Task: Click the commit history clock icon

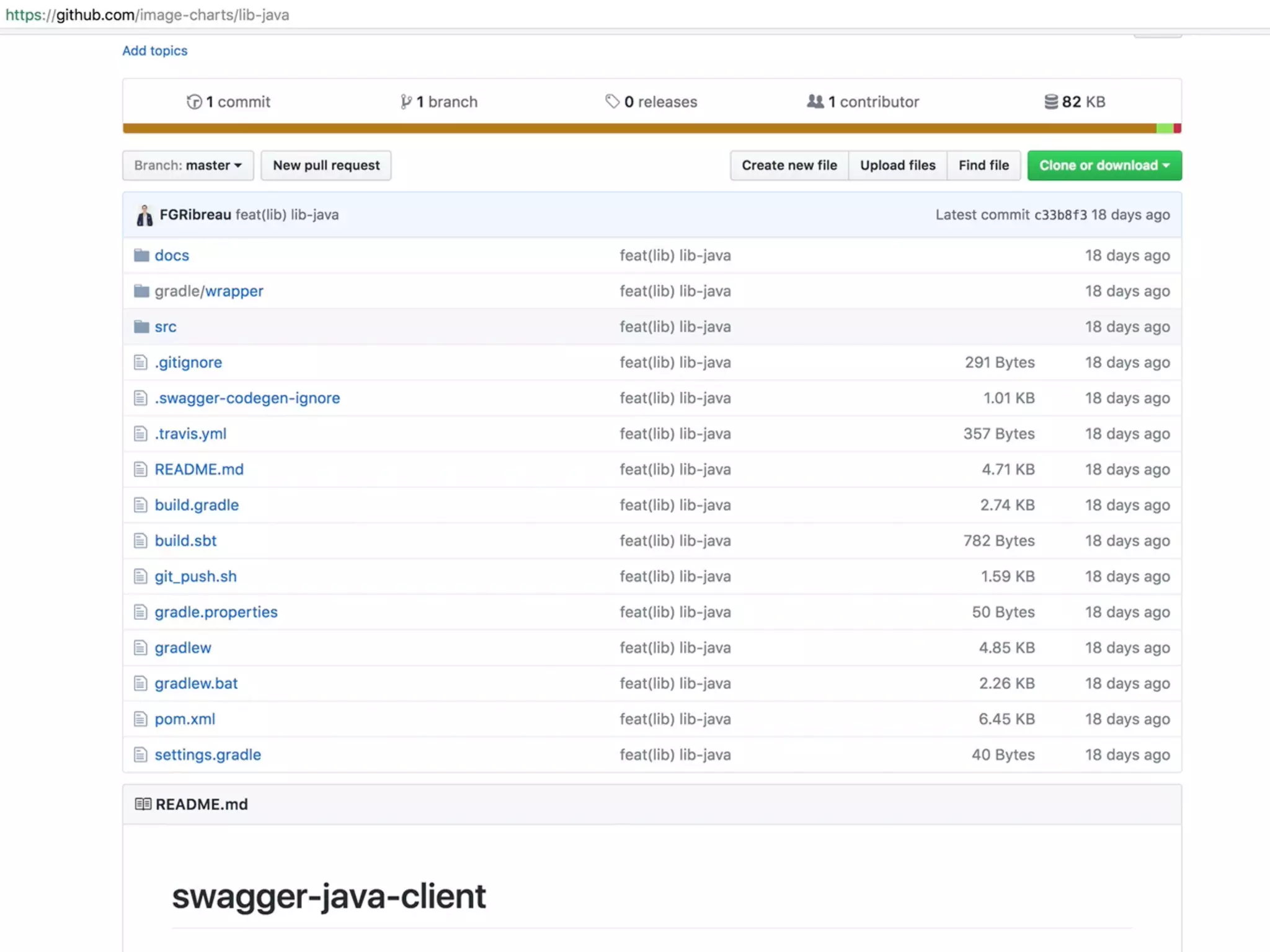Action: 194,102
